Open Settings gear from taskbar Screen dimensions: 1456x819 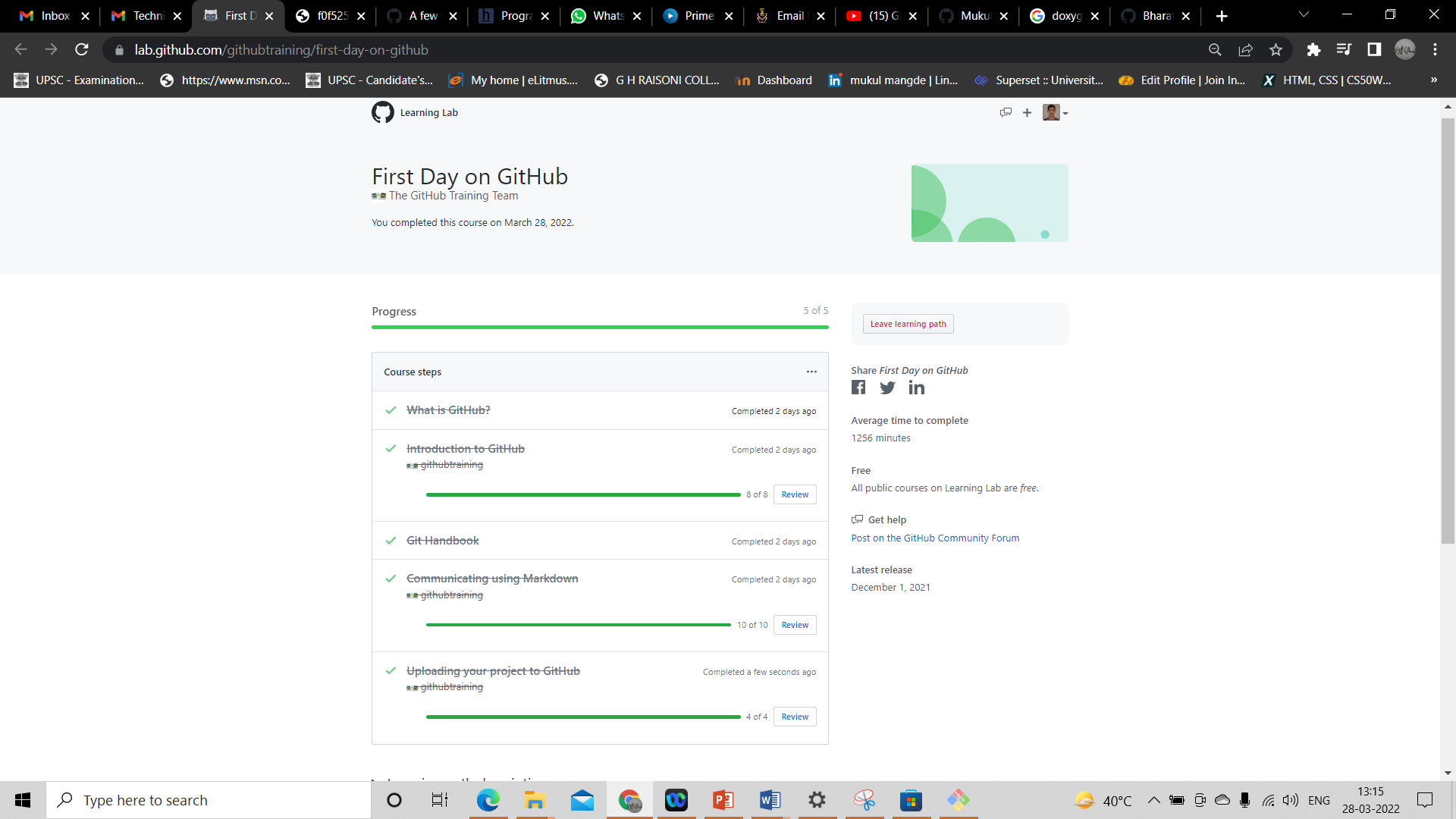click(x=817, y=800)
